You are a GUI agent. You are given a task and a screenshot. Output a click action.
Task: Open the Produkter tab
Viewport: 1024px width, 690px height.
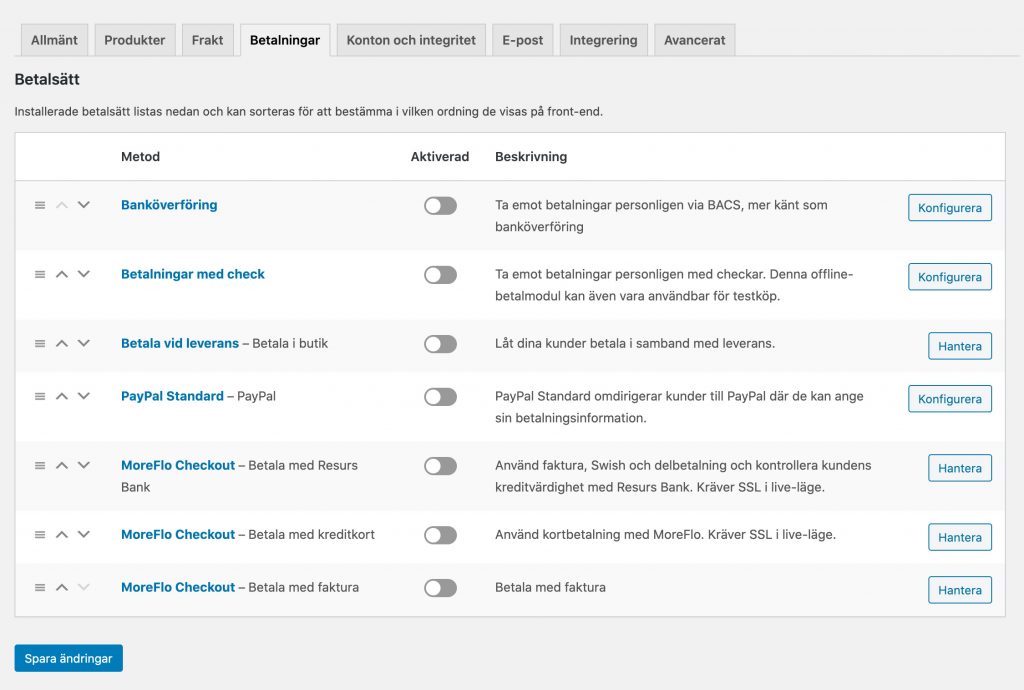click(135, 40)
